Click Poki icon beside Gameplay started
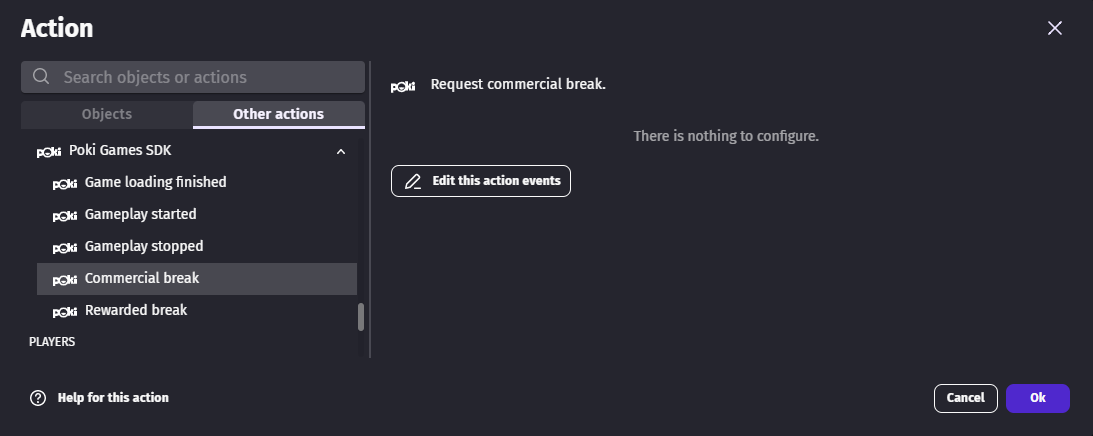Viewport: 1093px width, 436px height. coord(65,215)
